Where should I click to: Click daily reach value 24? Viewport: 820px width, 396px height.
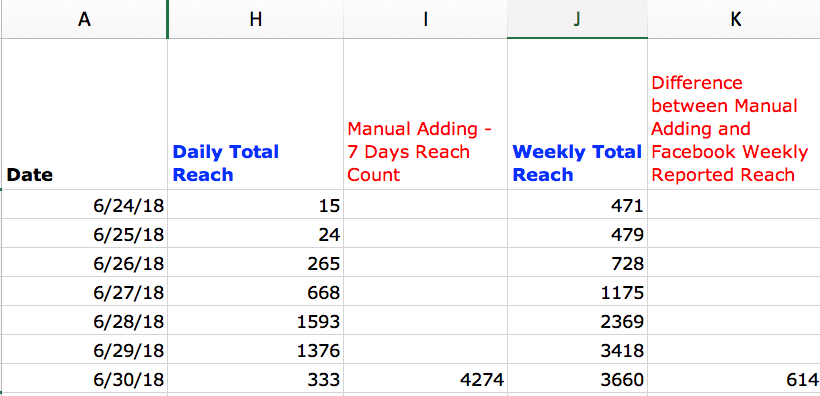[x=255, y=233]
